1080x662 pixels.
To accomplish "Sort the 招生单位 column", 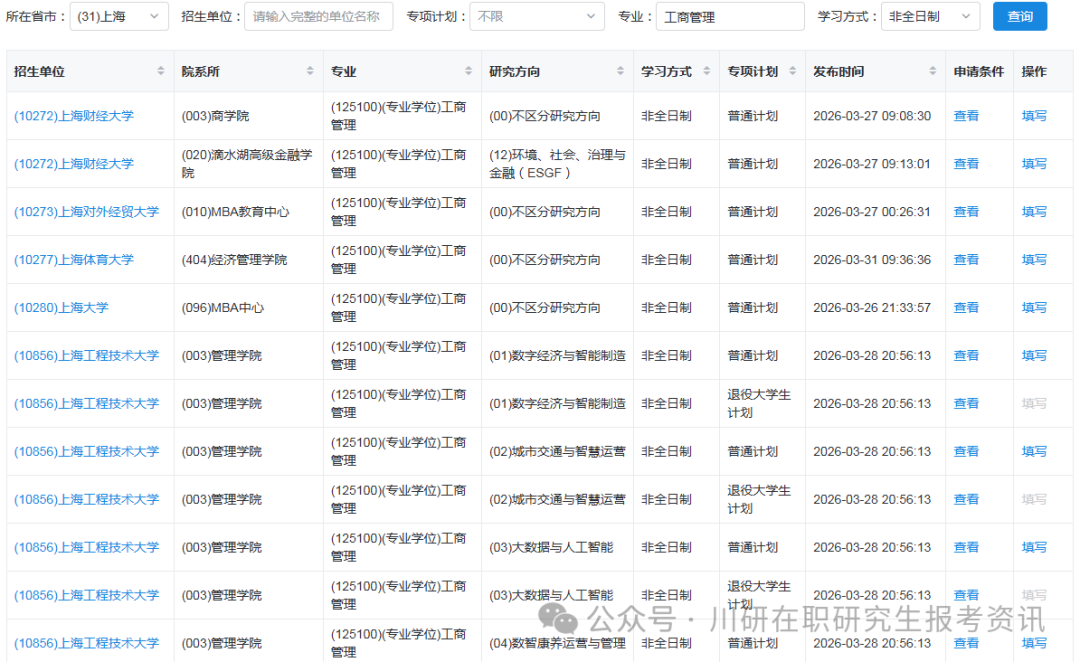I will point(159,71).
